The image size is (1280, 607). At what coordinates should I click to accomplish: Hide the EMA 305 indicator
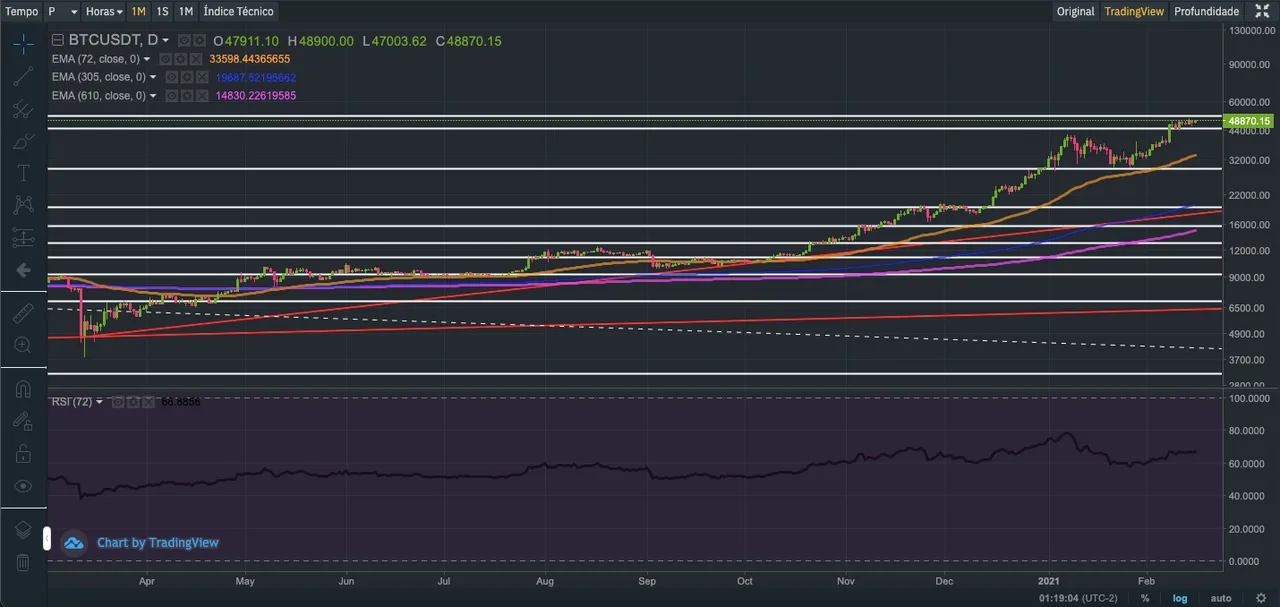coord(171,77)
